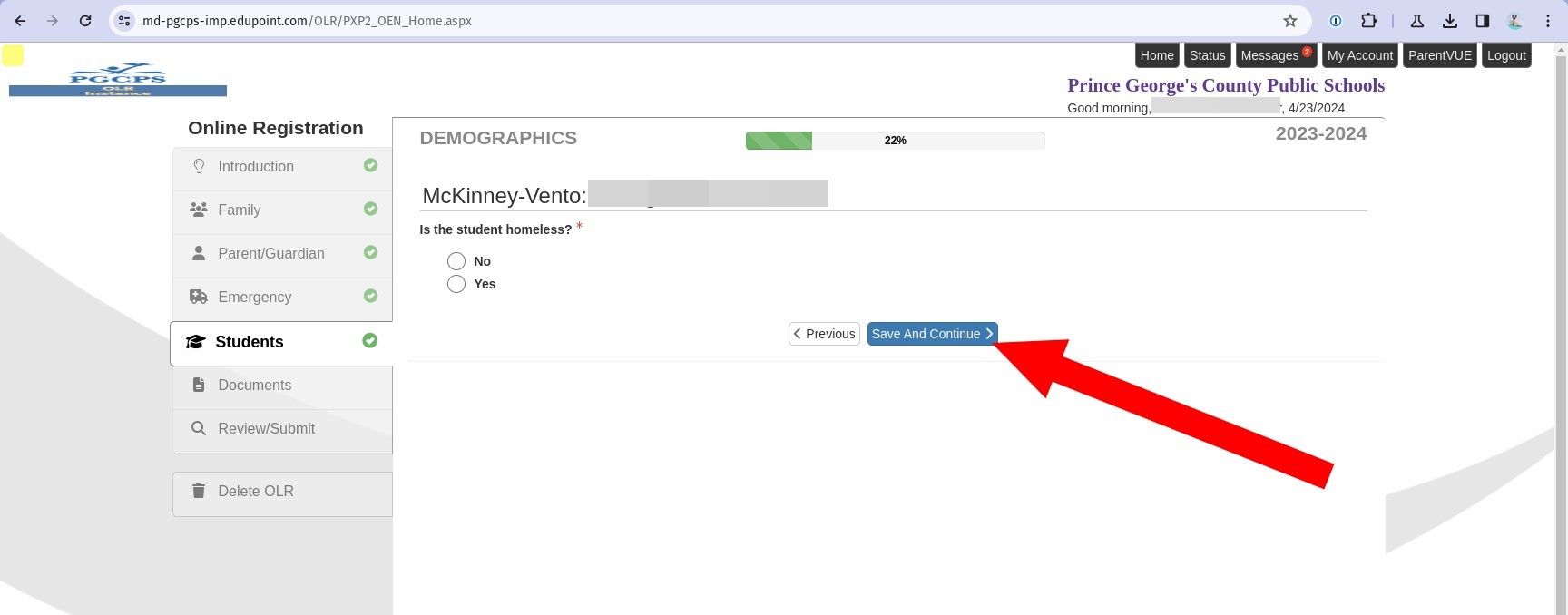Click the browser reload page icon

85,21
